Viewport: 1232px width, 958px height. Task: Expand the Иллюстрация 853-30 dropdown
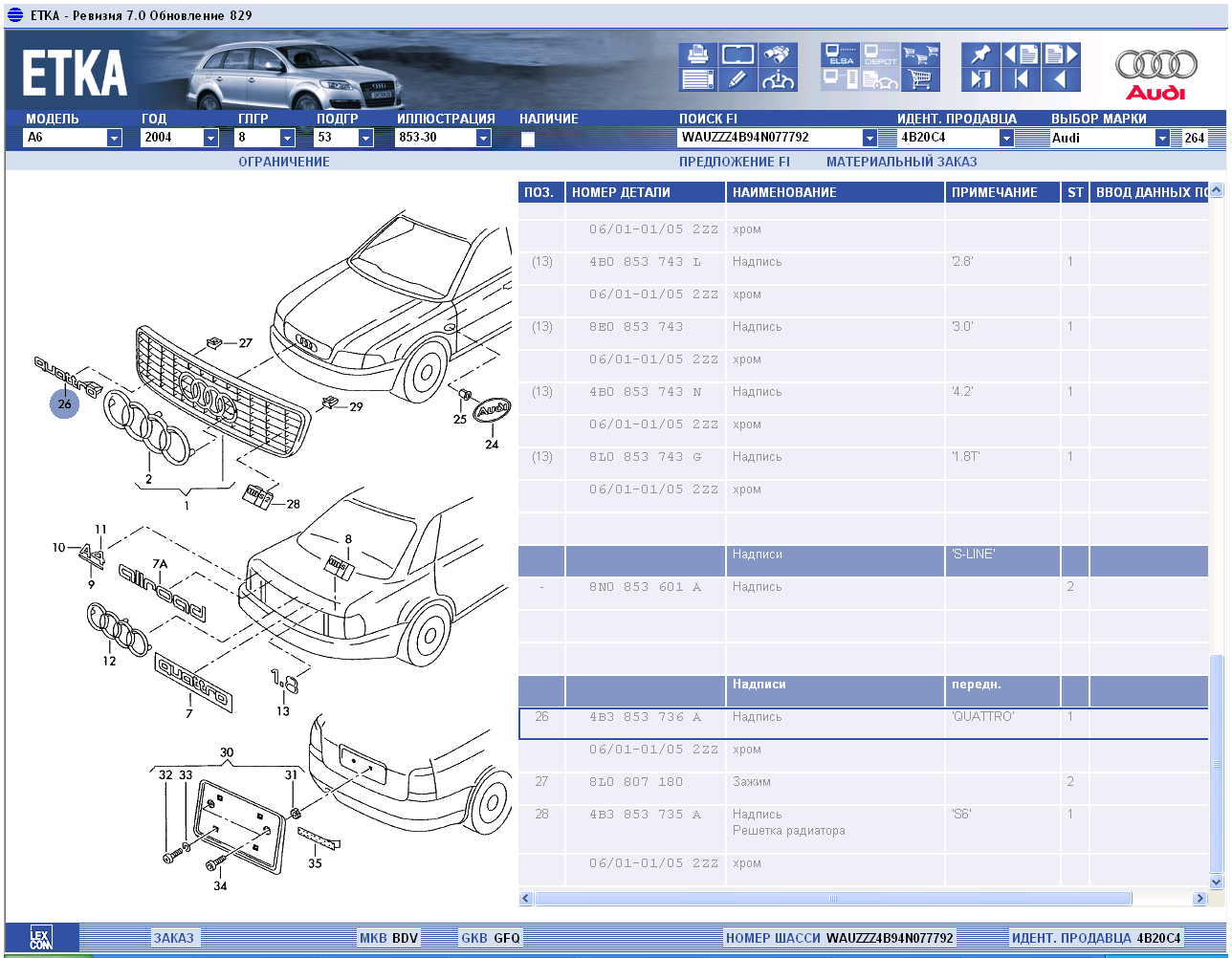coord(483,138)
